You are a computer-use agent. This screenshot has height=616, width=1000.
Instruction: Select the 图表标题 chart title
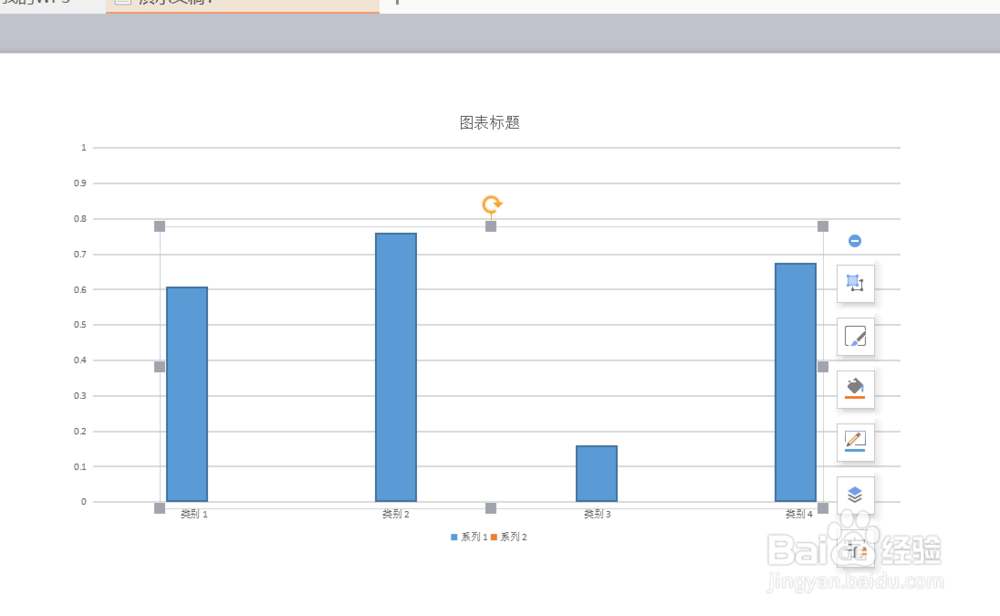[x=487, y=121]
